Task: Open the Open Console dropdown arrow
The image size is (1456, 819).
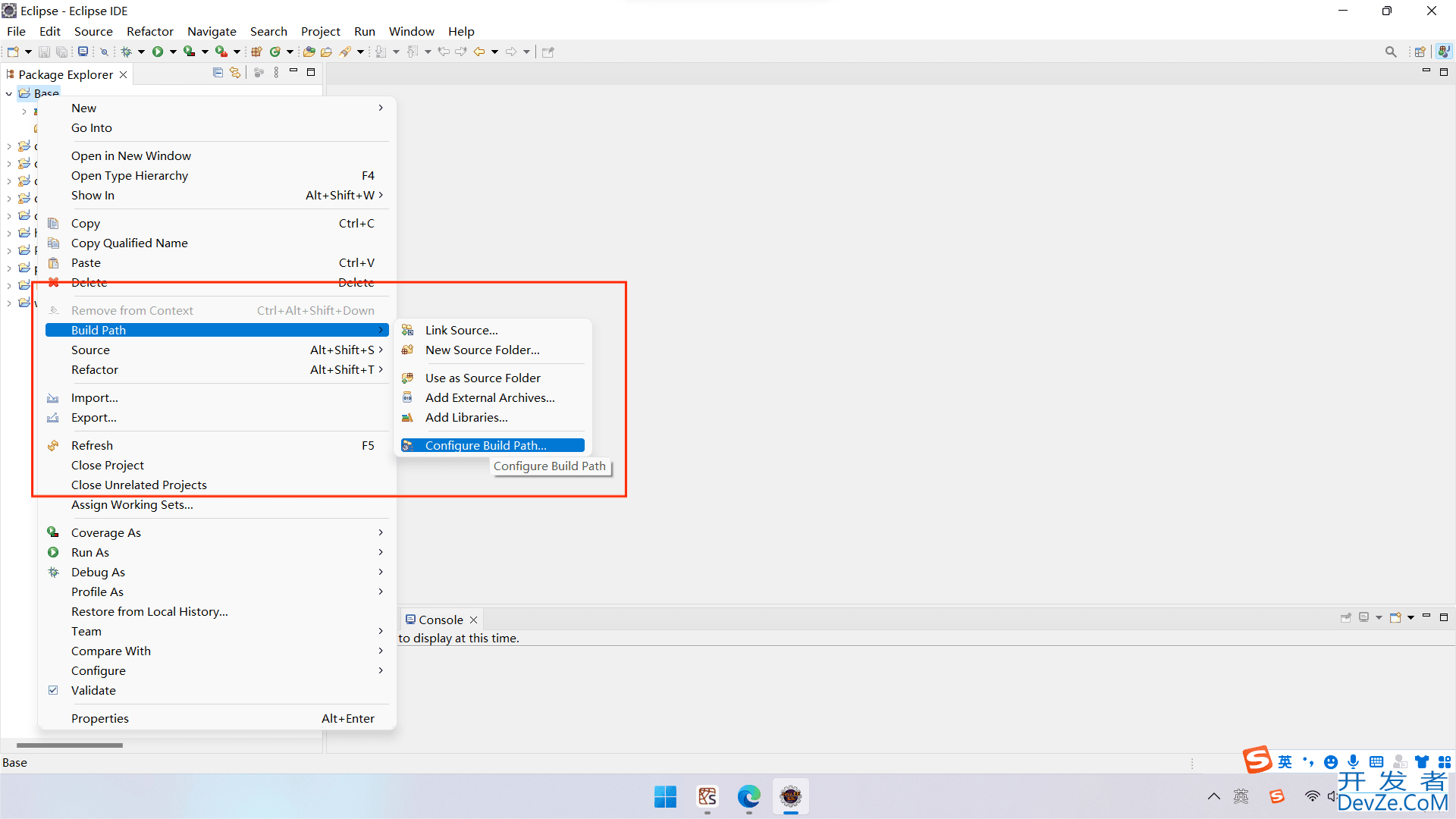Action: (1410, 617)
